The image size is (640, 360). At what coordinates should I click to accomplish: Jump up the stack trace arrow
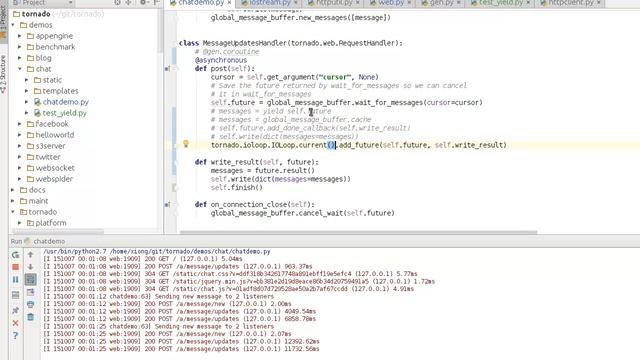click(31, 255)
